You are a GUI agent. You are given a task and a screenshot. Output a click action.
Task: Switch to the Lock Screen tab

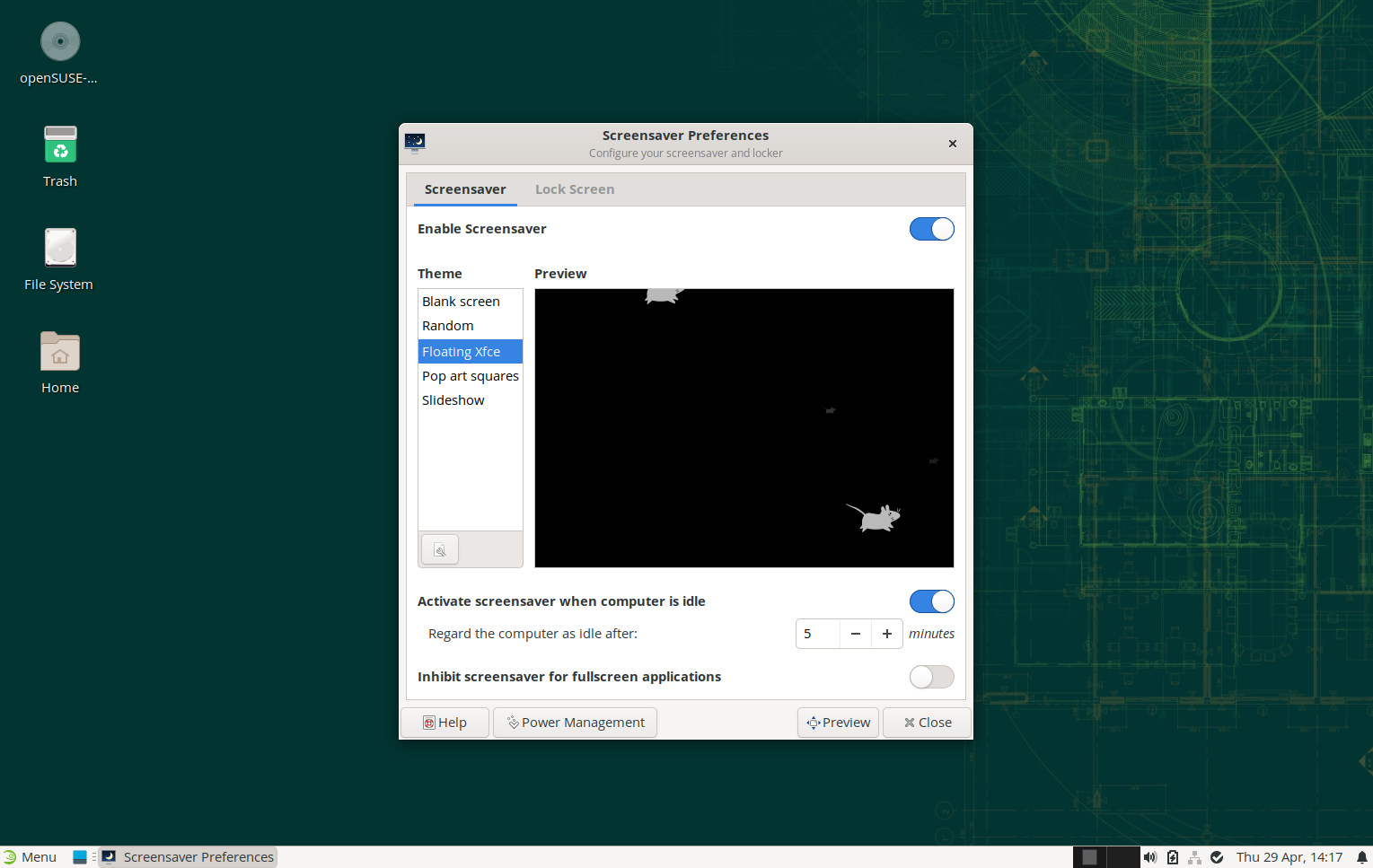pyautogui.click(x=575, y=189)
